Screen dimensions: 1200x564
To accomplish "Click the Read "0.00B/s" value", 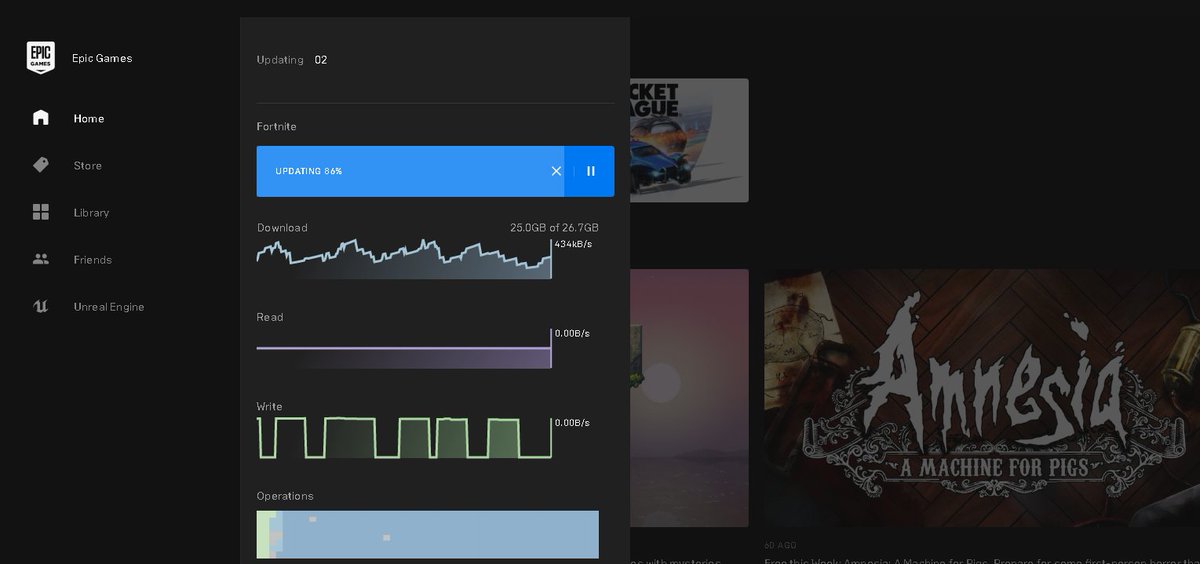I will 572,333.
